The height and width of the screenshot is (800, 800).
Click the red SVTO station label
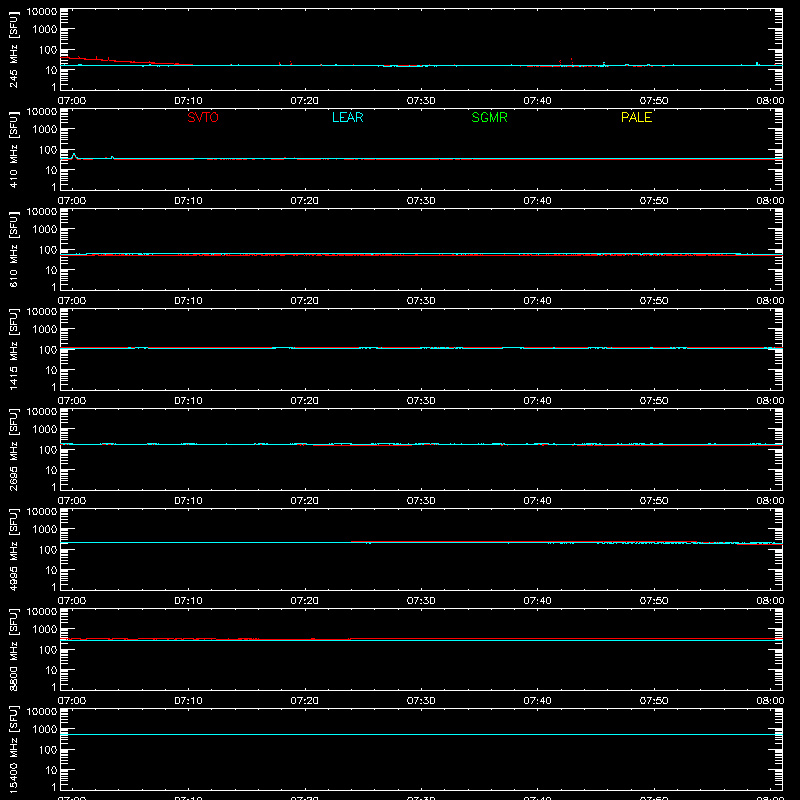[203, 117]
